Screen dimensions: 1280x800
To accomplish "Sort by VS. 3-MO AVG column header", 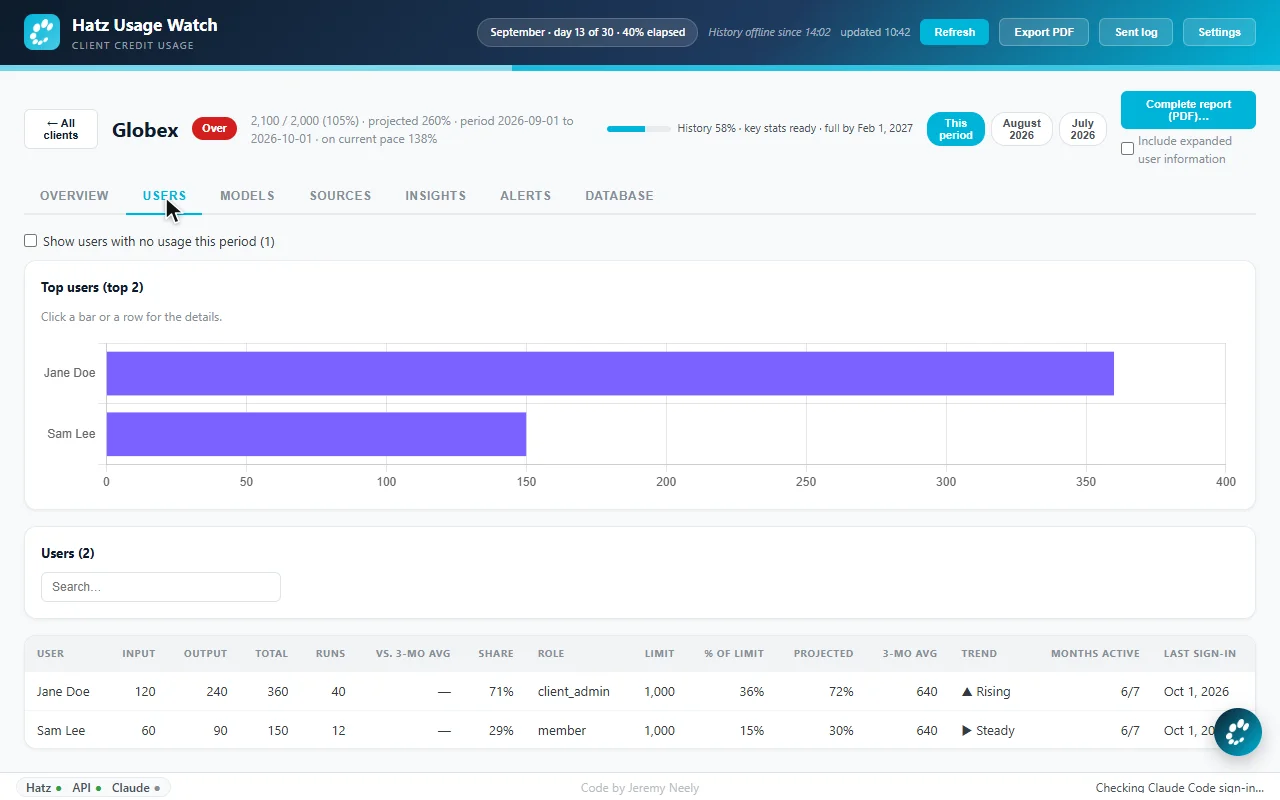I will pos(413,654).
